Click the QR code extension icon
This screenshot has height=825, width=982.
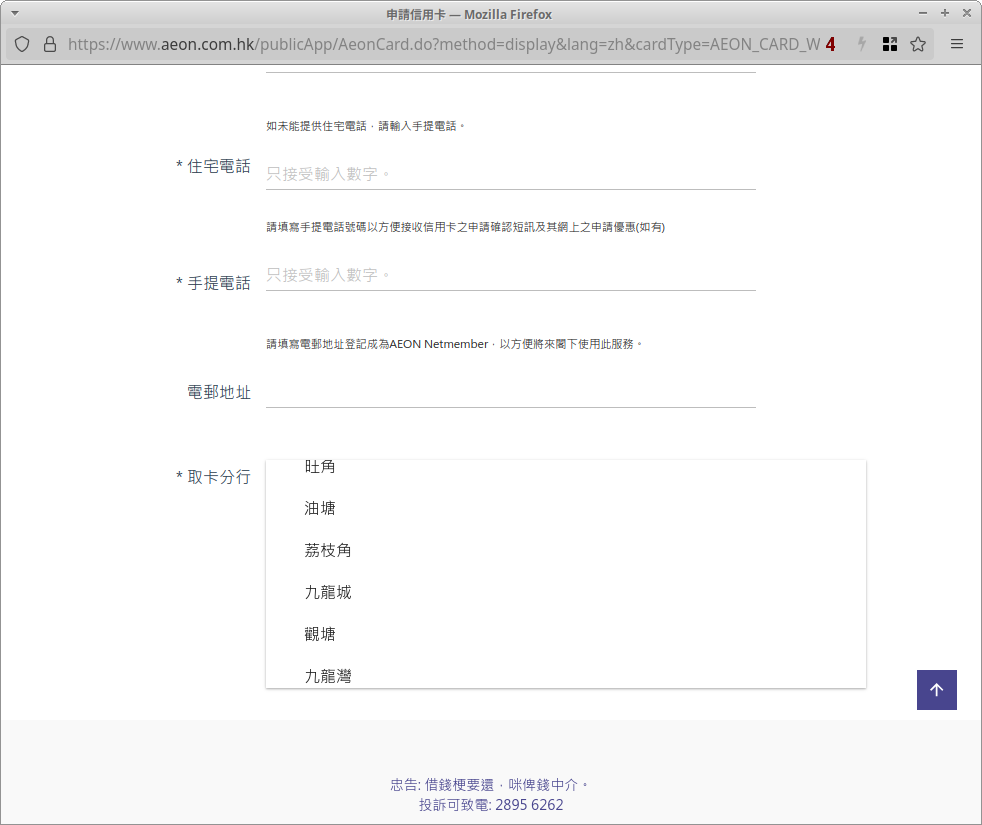pyautogui.click(x=889, y=44)
